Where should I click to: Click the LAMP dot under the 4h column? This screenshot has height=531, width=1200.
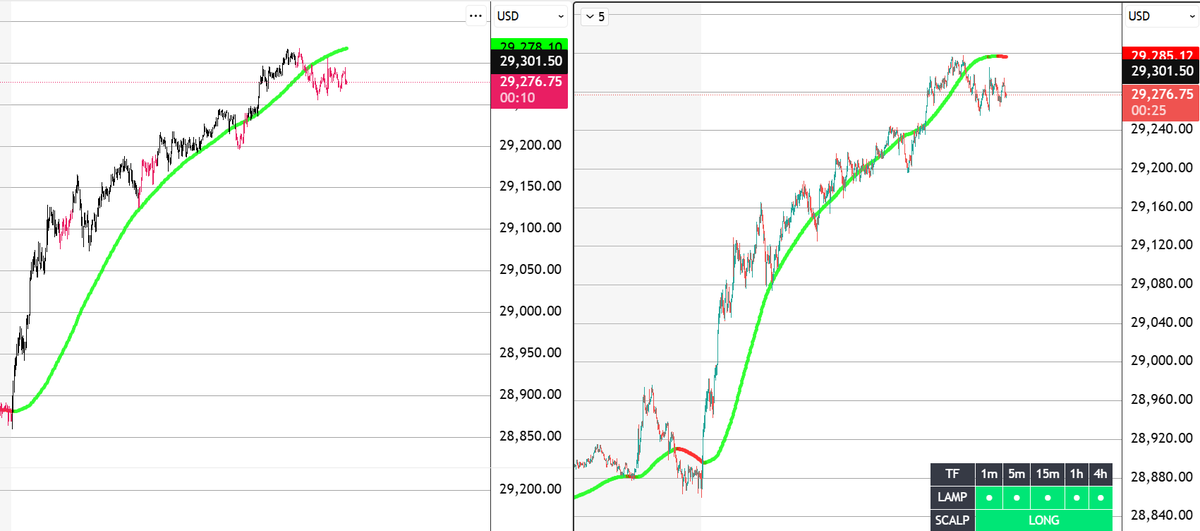[x=1101, y=497]
